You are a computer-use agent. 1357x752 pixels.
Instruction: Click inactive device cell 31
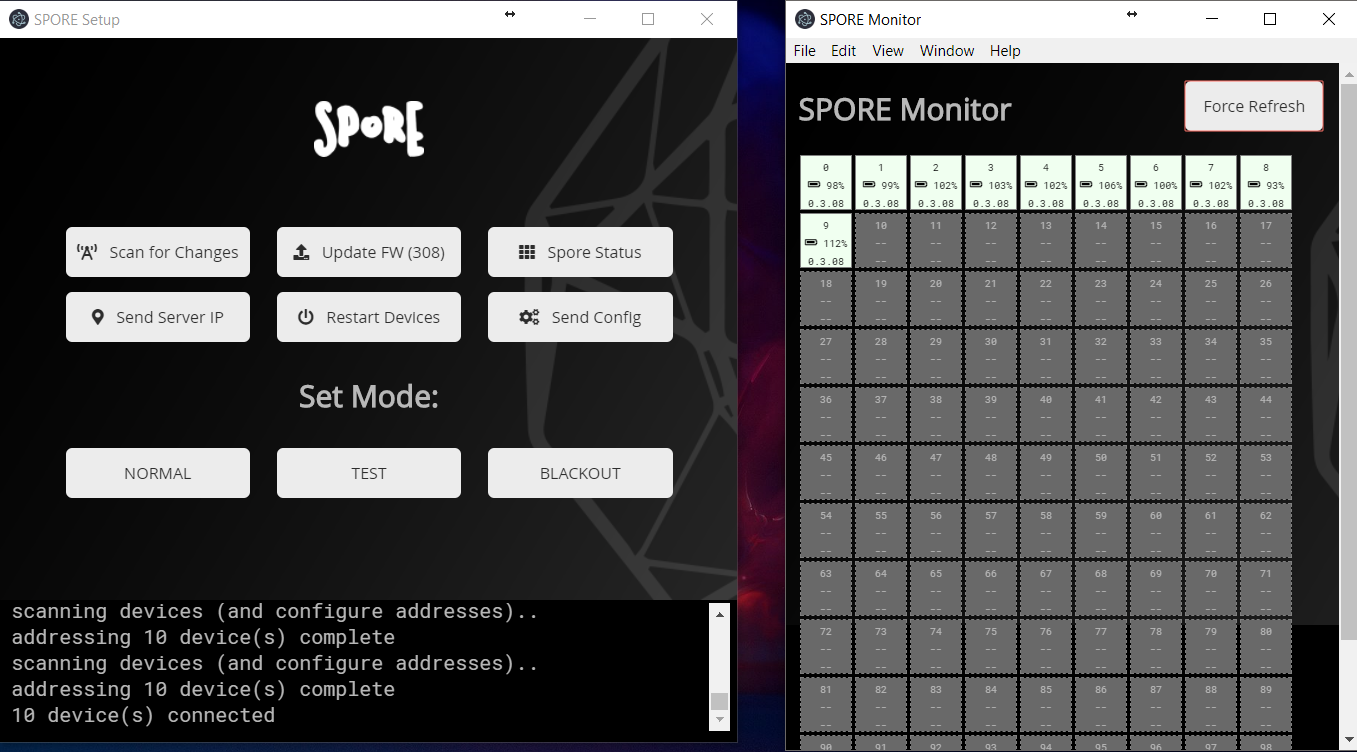click(1046, 357)
